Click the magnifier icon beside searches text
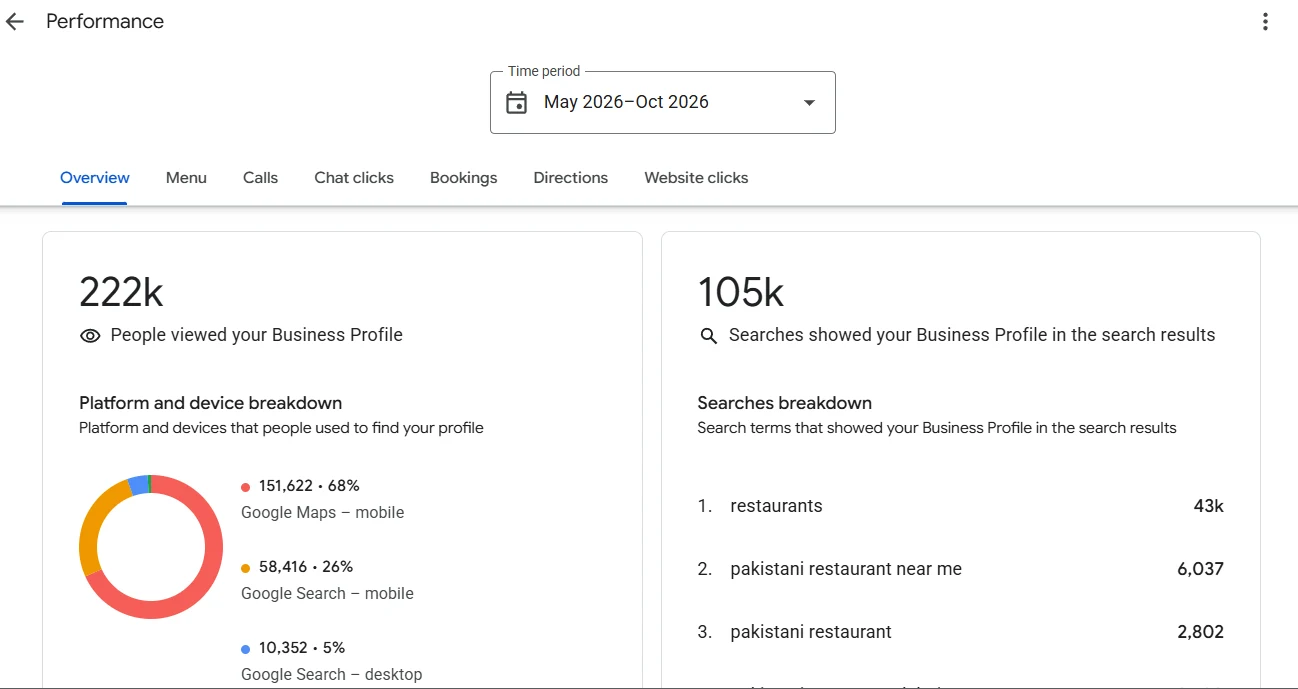This screenshot has width=1298, height=689. (x=708, y=336)
